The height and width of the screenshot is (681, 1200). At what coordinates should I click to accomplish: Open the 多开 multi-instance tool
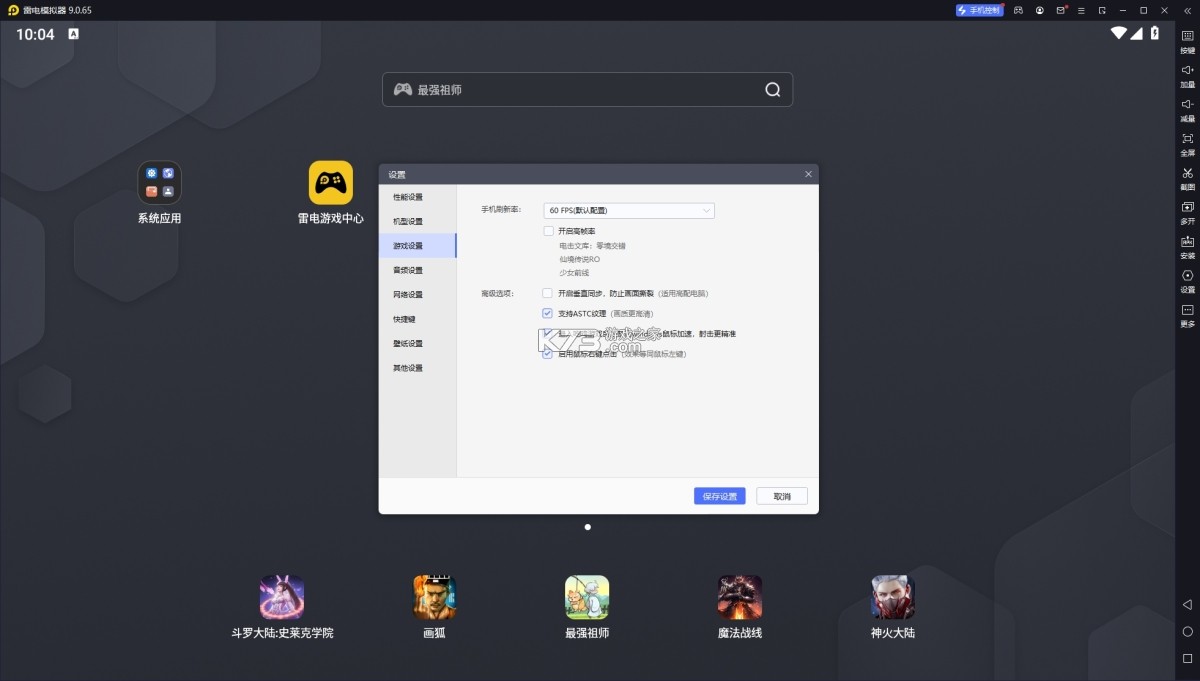1187,212
